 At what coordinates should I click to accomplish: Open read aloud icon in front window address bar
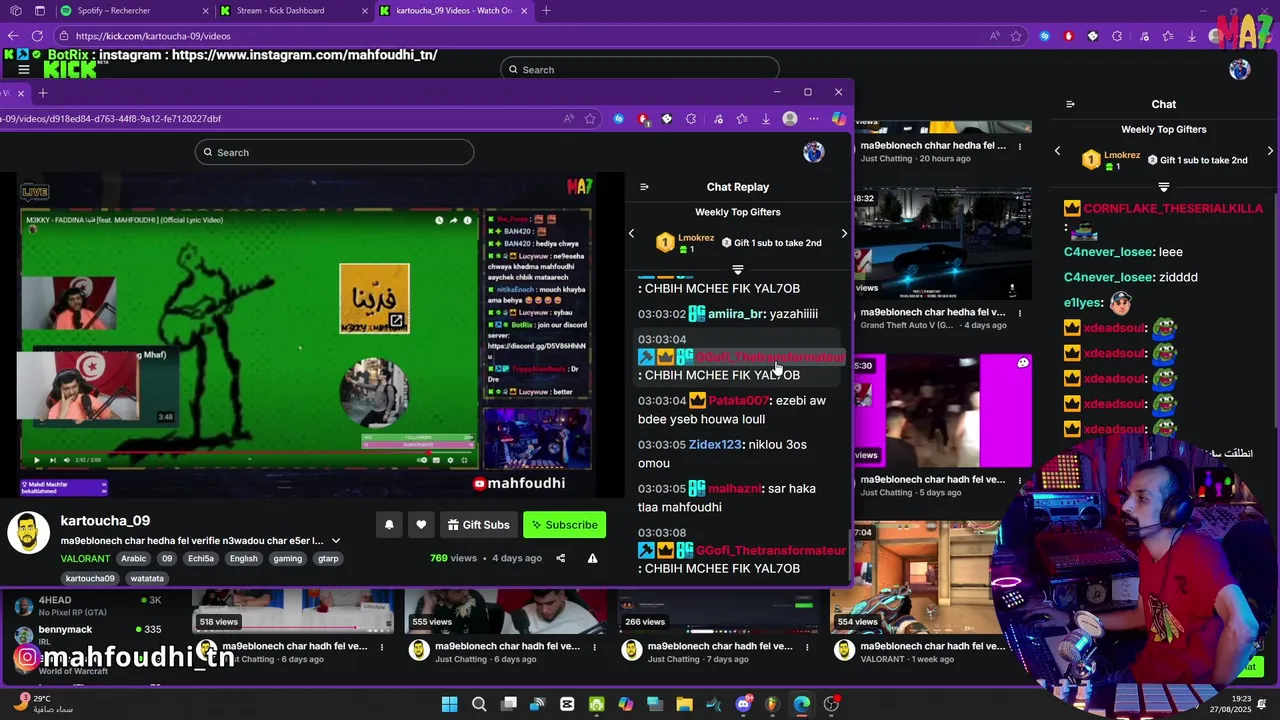pos(568,118)
